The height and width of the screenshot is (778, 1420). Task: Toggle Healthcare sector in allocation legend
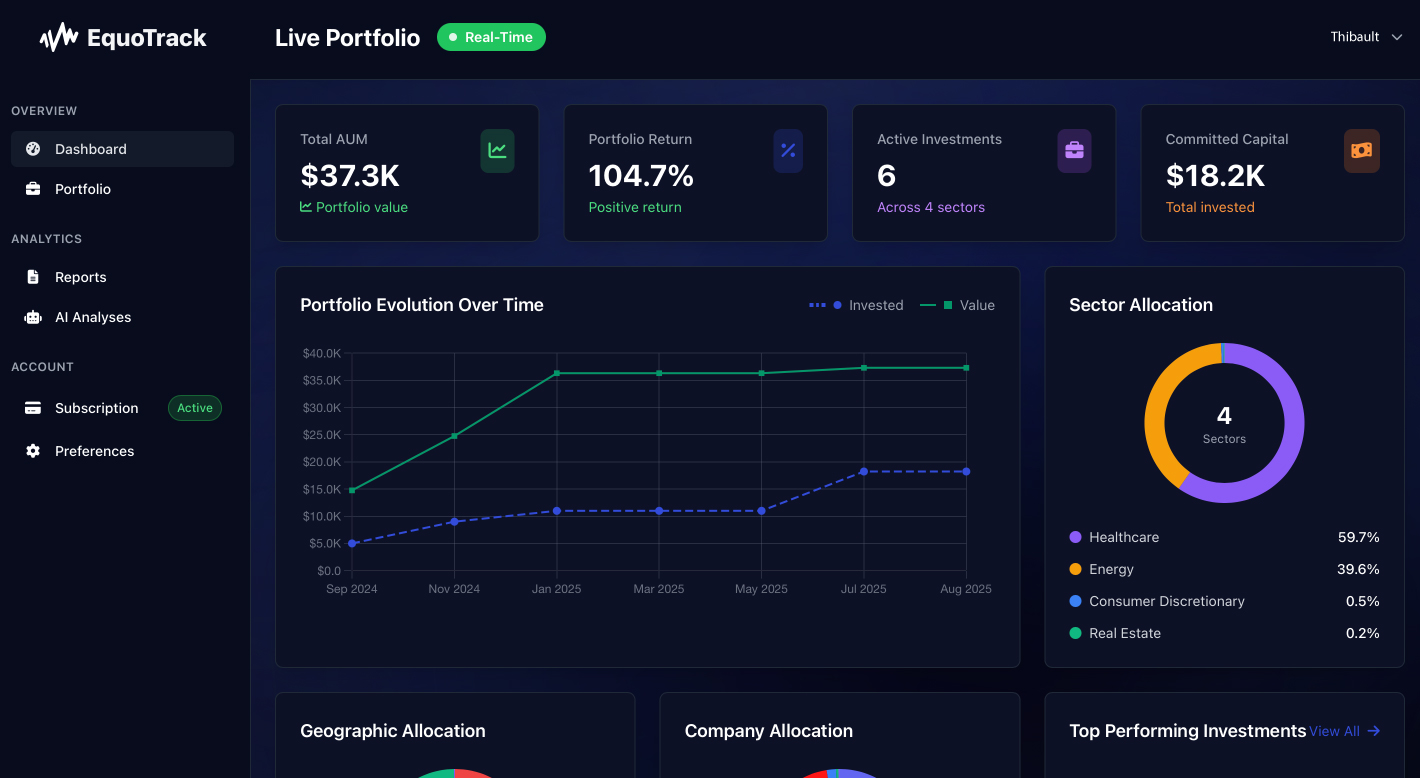point(1123,537)
